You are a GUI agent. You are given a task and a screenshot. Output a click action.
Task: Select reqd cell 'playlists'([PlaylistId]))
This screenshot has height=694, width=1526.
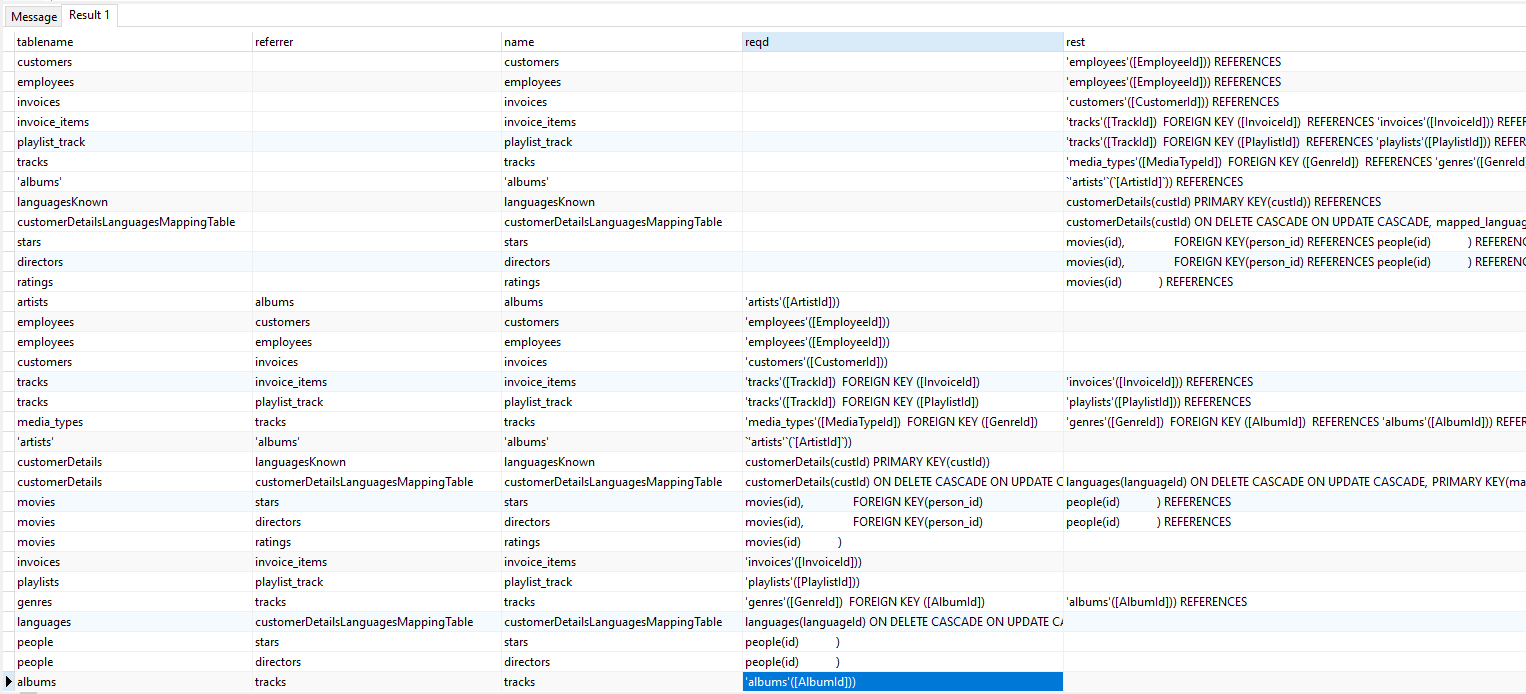pyautogui.click(x=902, y=582)
